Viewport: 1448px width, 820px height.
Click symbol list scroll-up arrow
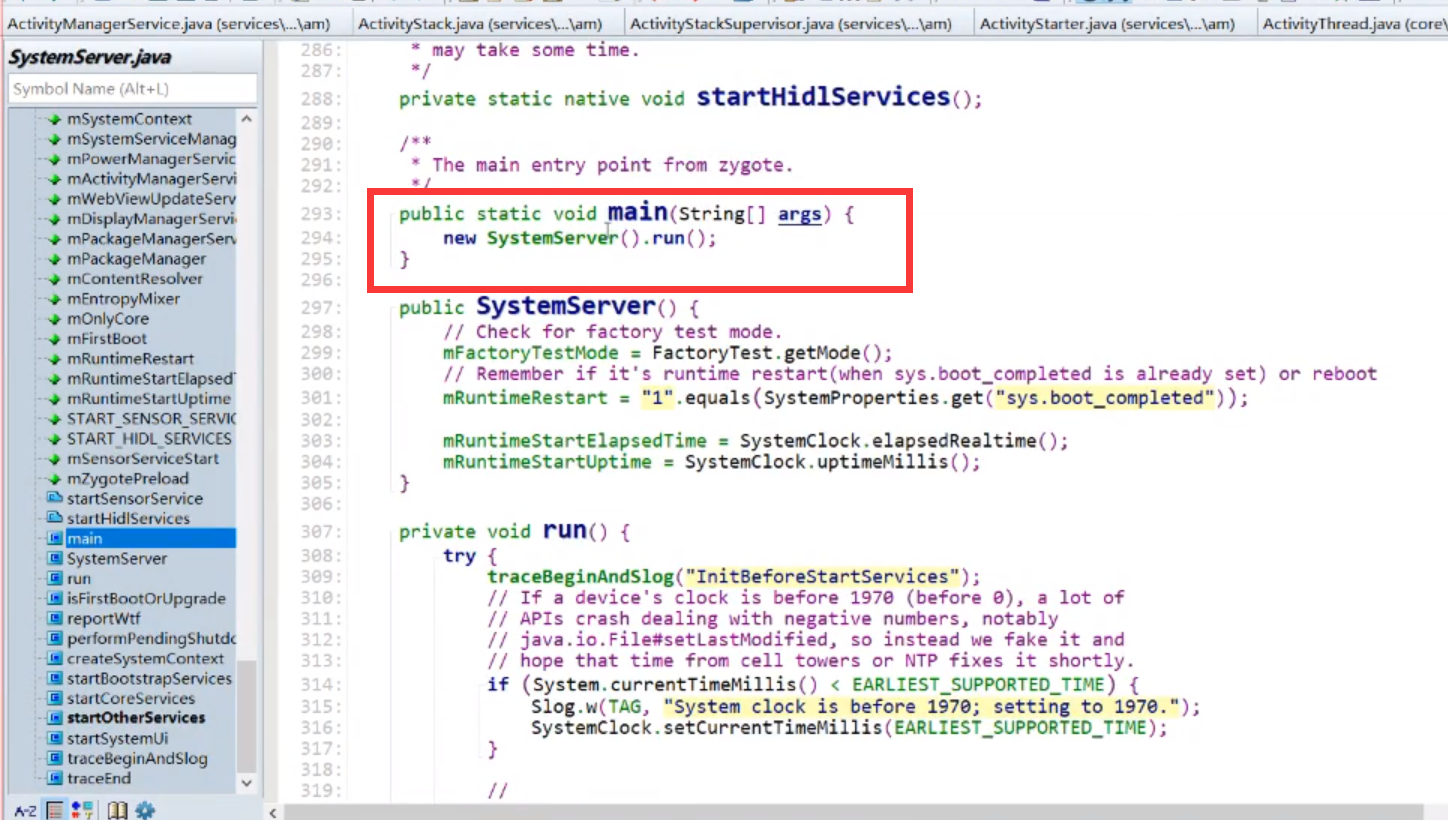click(247, 119)
